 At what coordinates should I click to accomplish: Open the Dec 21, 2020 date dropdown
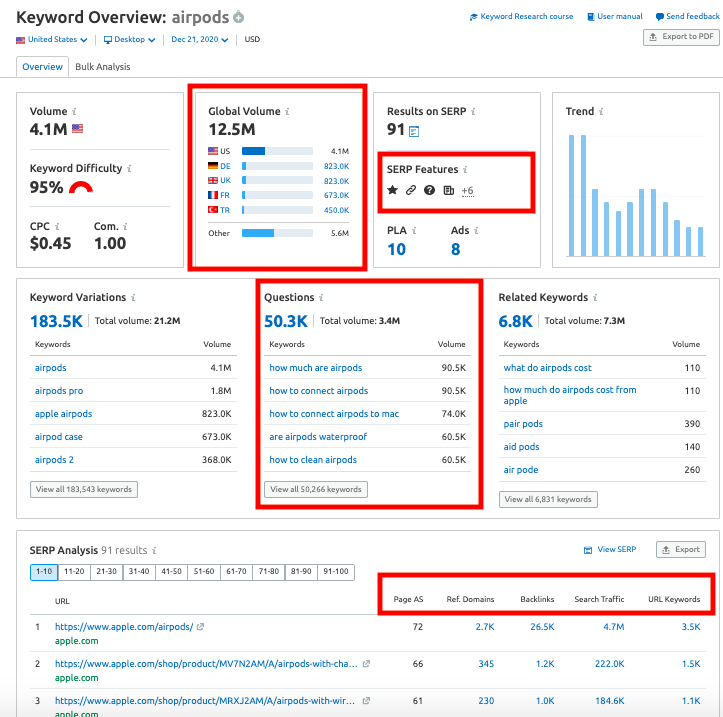200,40
